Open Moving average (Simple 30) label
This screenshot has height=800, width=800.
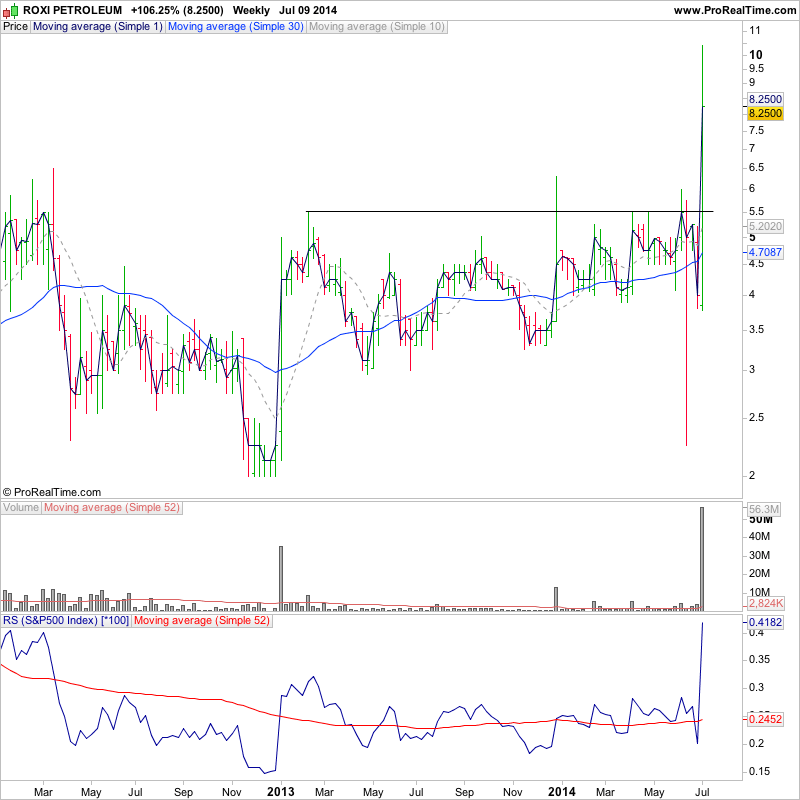[236, 27]
